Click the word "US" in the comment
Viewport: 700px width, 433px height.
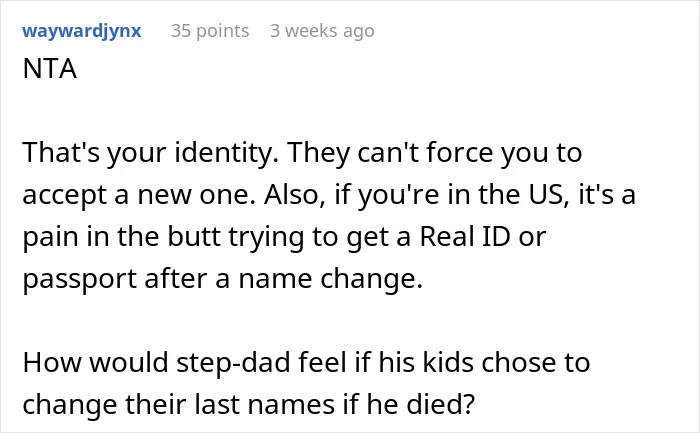546,195
